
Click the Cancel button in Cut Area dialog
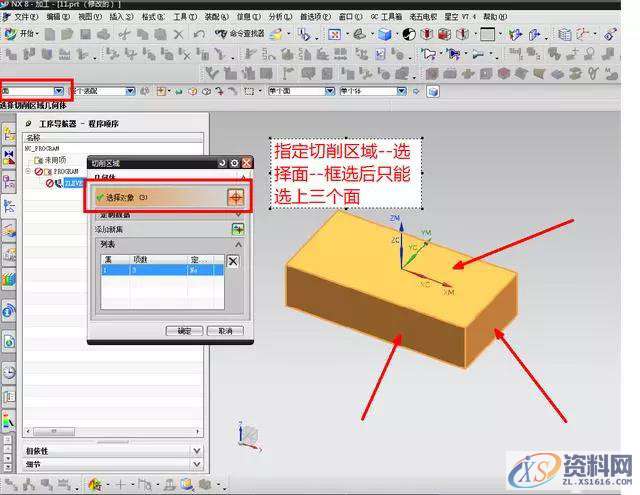coord(225,331)
